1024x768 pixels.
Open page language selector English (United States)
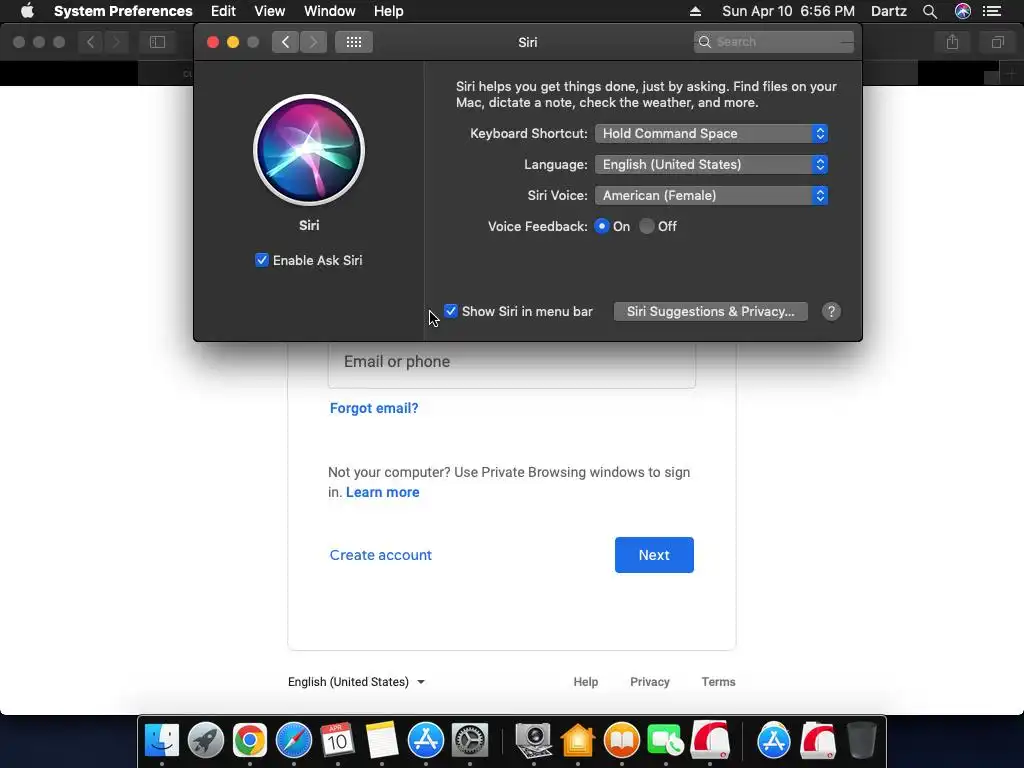[357, 682]
